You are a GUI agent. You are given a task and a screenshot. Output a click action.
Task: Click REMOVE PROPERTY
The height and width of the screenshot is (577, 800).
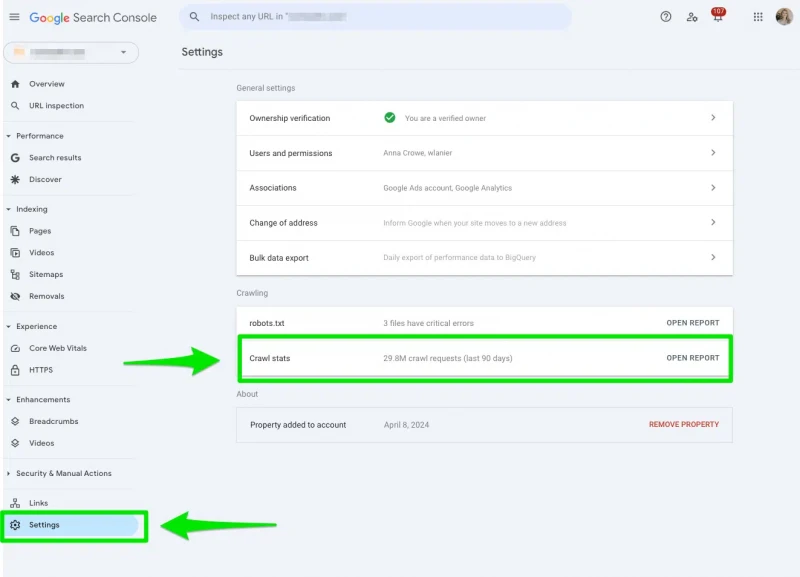(x=684, y=424)
